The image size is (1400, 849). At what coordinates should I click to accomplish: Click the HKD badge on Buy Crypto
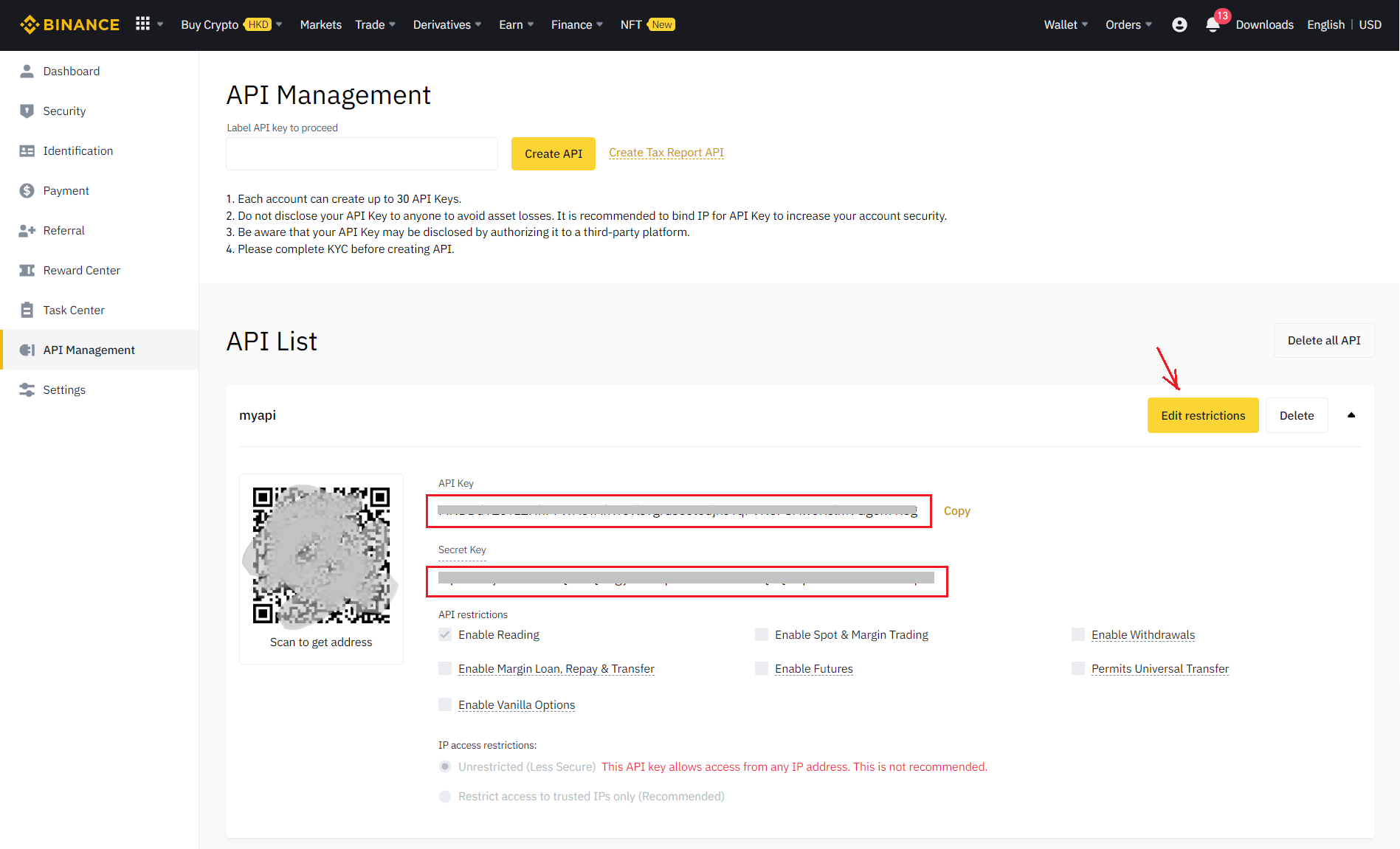(258, 24)
